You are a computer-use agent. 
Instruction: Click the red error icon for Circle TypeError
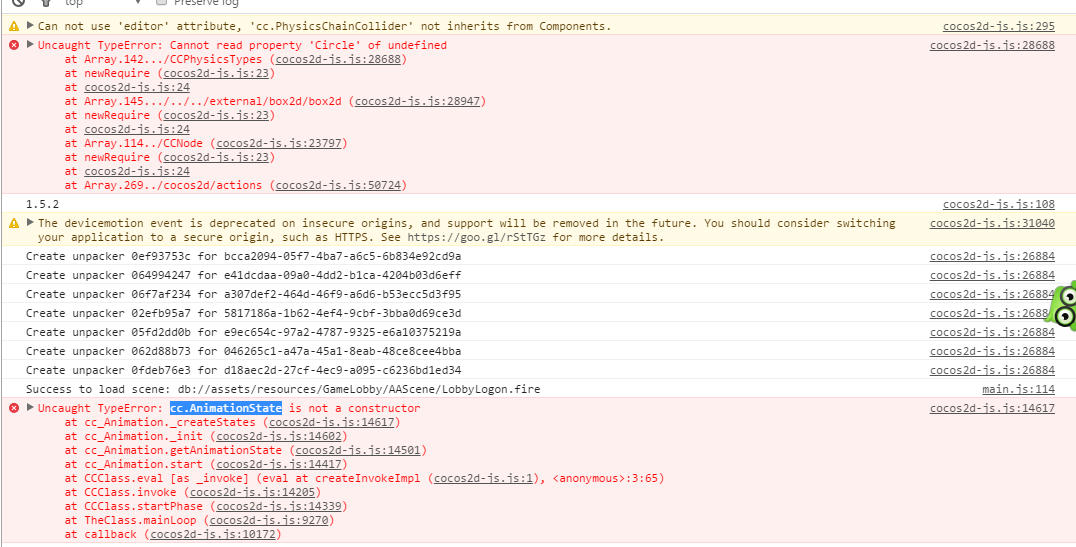click(x=14, y=45)
